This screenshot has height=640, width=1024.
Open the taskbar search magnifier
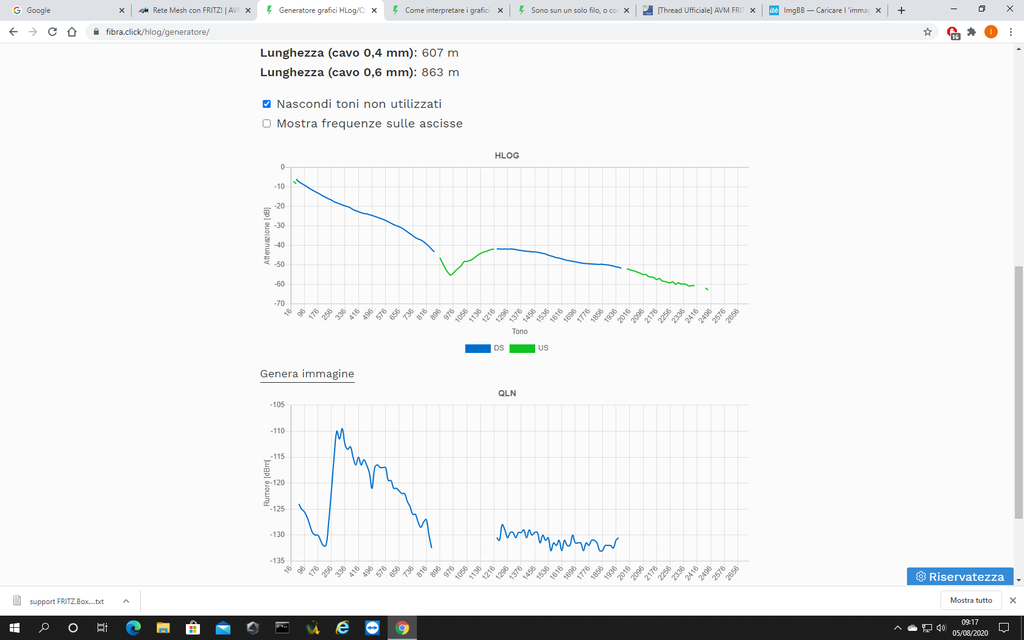[x=44, y=628]
